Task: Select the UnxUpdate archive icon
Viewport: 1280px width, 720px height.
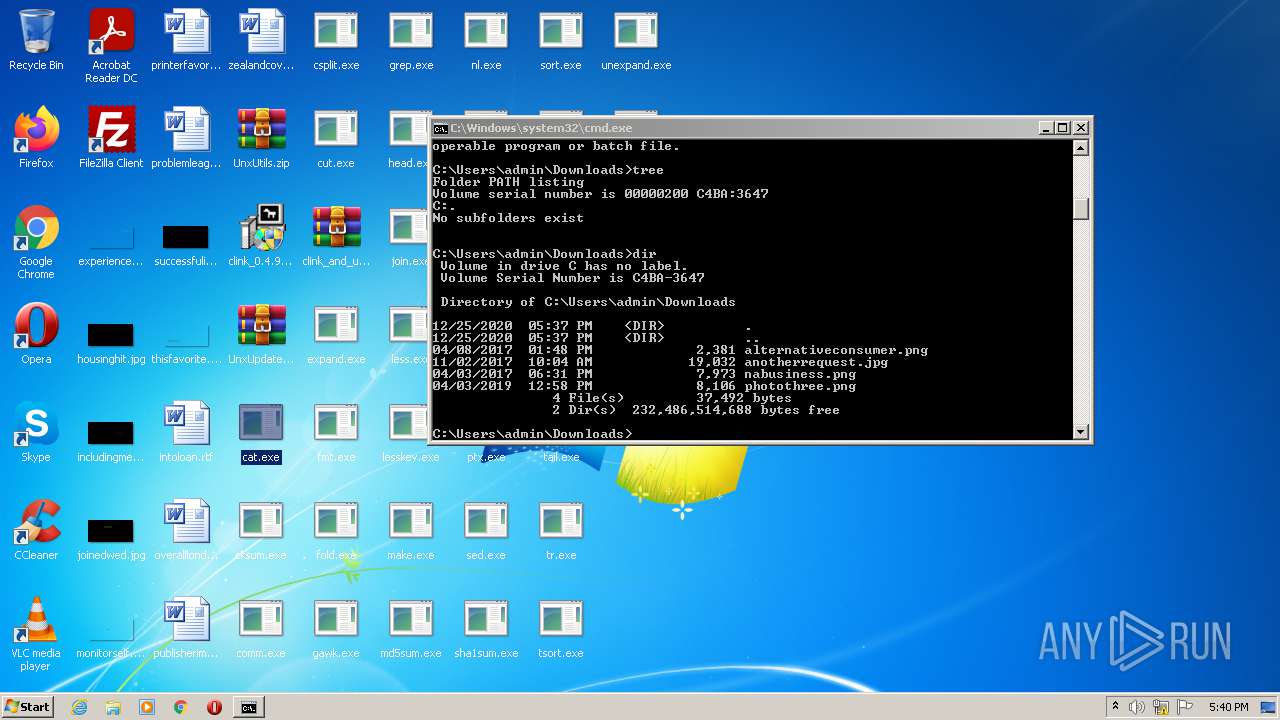Action: pyautogui.click(x=261, y=334)
